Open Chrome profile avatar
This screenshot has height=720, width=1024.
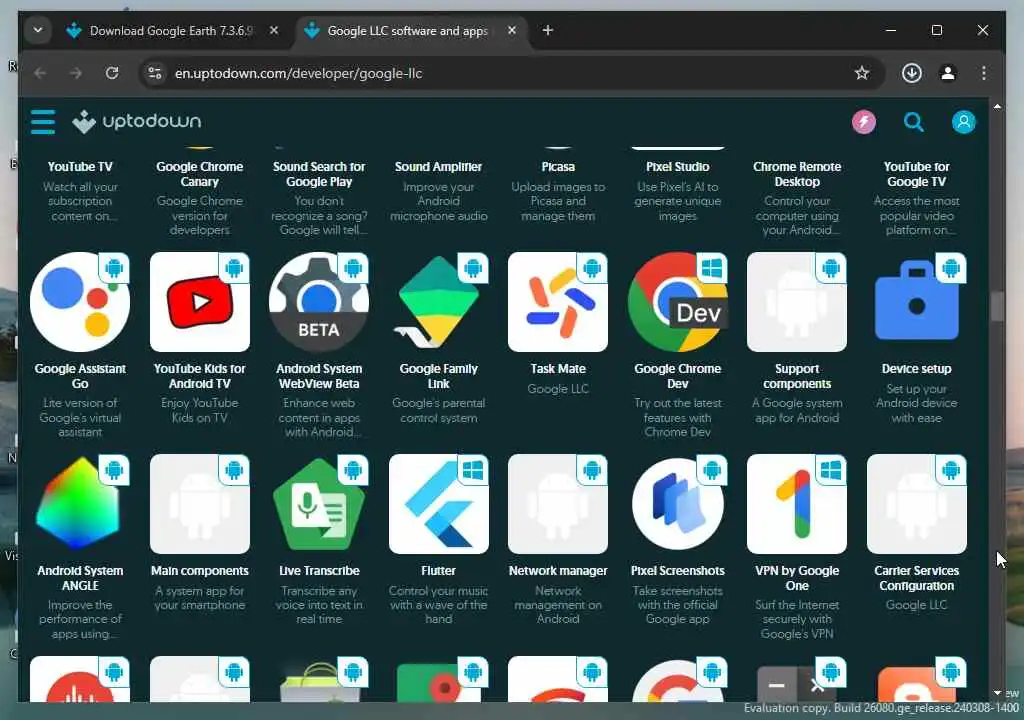click(x=948, y=73)
